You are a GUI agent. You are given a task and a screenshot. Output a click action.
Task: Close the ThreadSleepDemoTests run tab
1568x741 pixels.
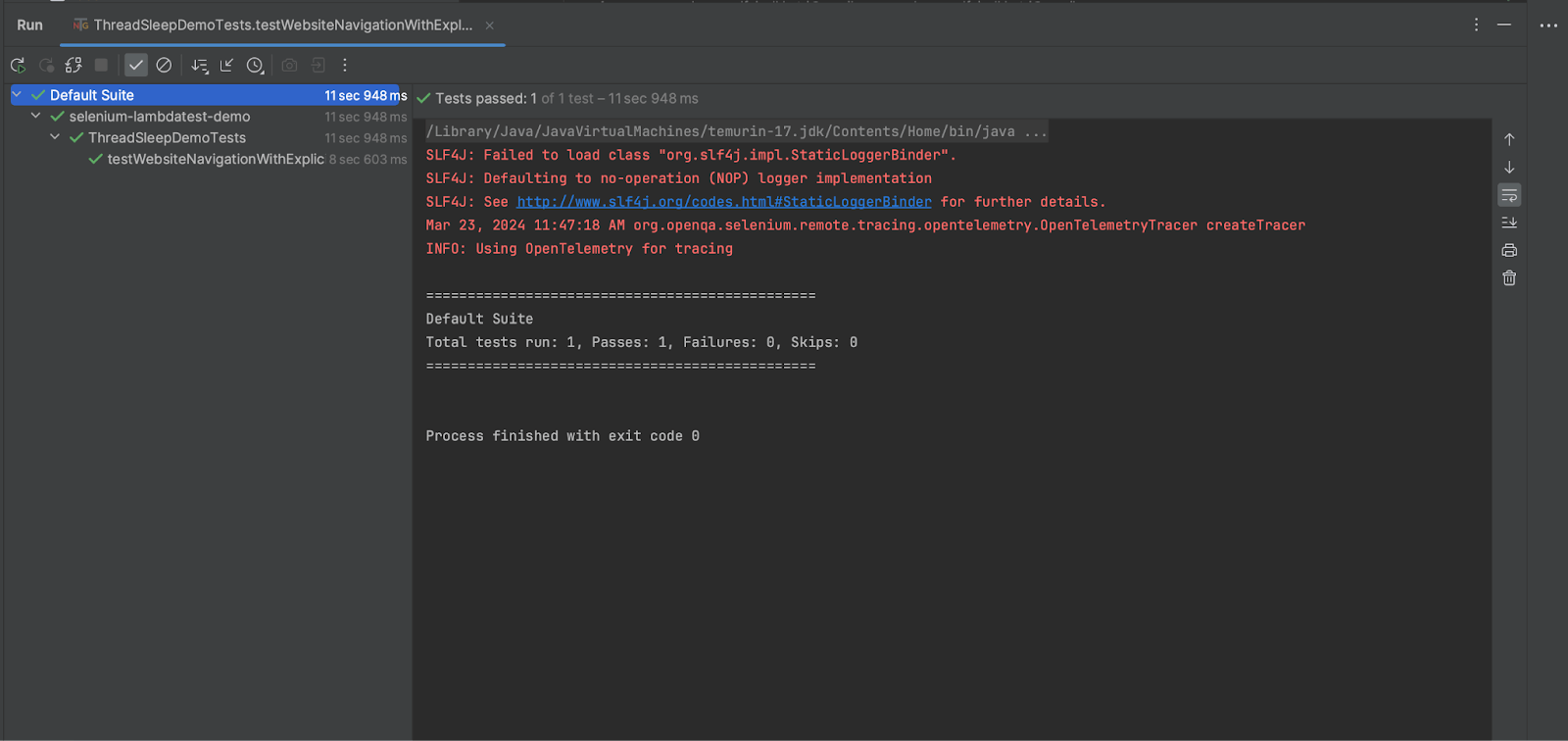pos(489,25)
